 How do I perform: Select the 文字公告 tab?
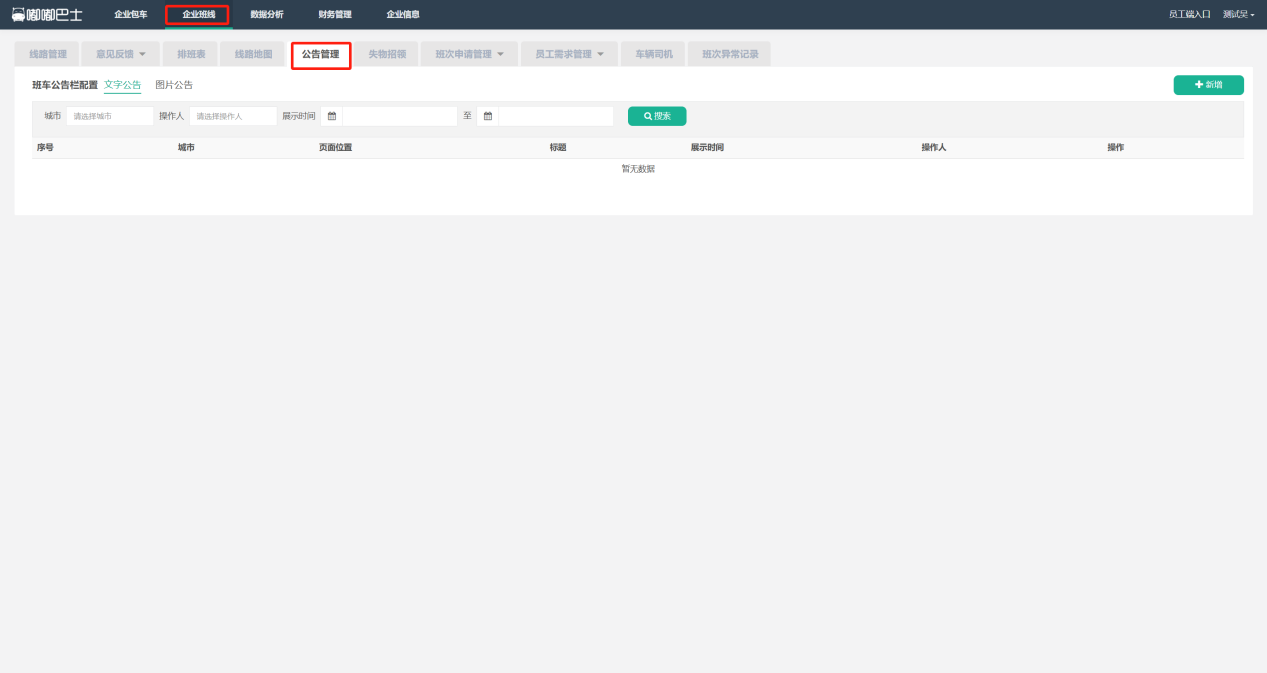(122, 85)
